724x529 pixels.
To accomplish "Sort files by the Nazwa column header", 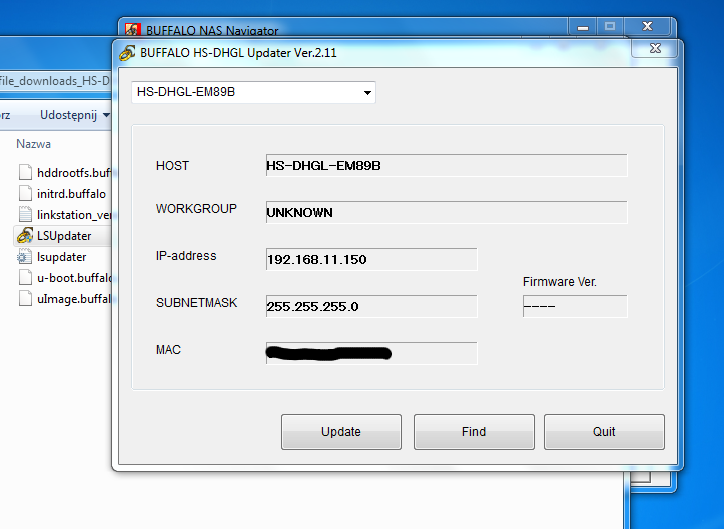I will pos(34,144).
